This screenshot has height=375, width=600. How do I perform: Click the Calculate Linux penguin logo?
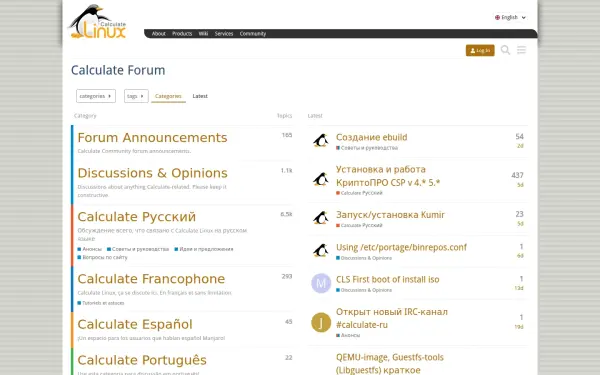pyautogui.click(x=97, y=22)
